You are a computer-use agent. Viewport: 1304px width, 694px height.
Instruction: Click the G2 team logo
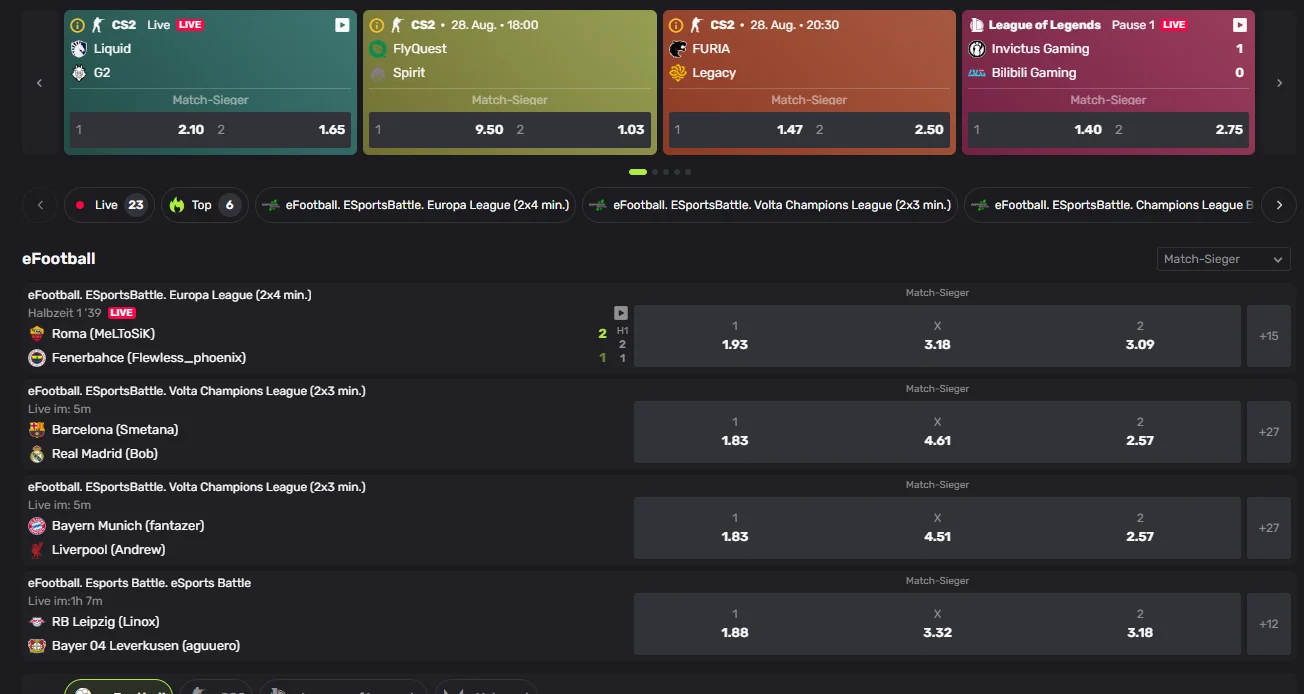click(x=79, y=73)
